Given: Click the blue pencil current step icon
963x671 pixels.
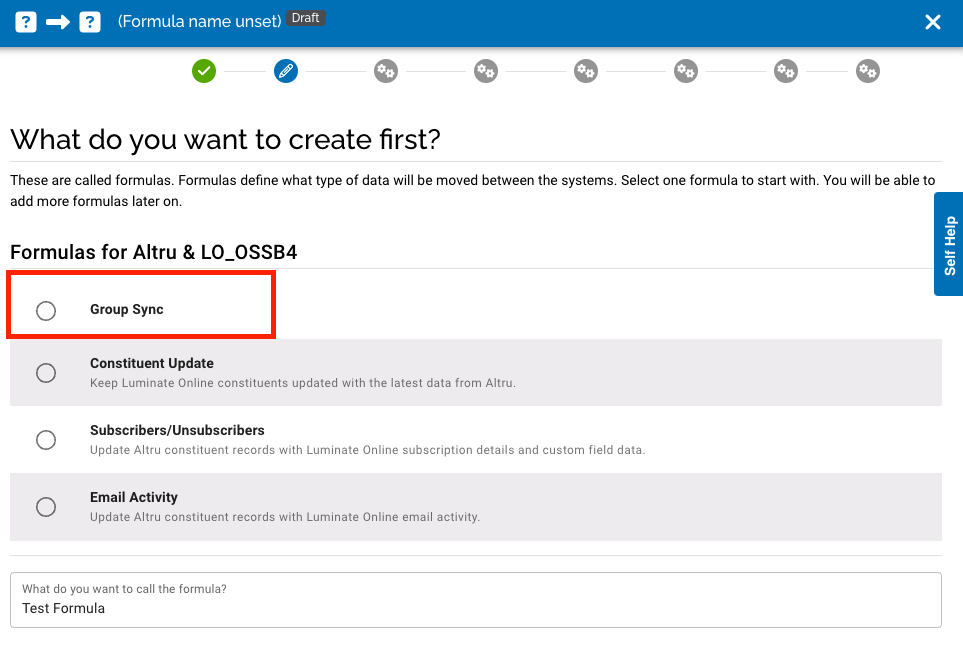Looking at the screenshot, I should point(286,71).
